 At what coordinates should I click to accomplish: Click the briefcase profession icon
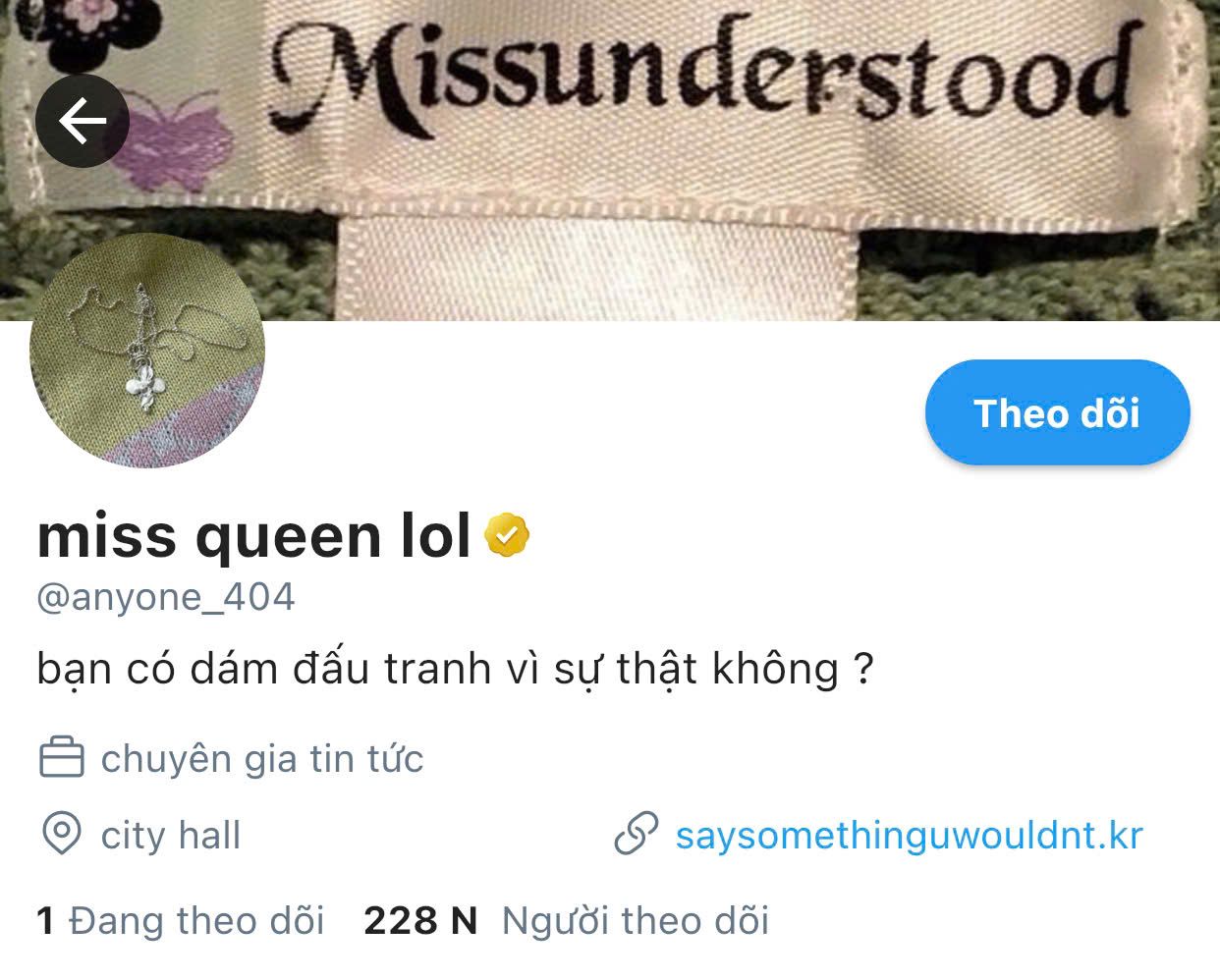pyautogui.click(x=61, y=758)
